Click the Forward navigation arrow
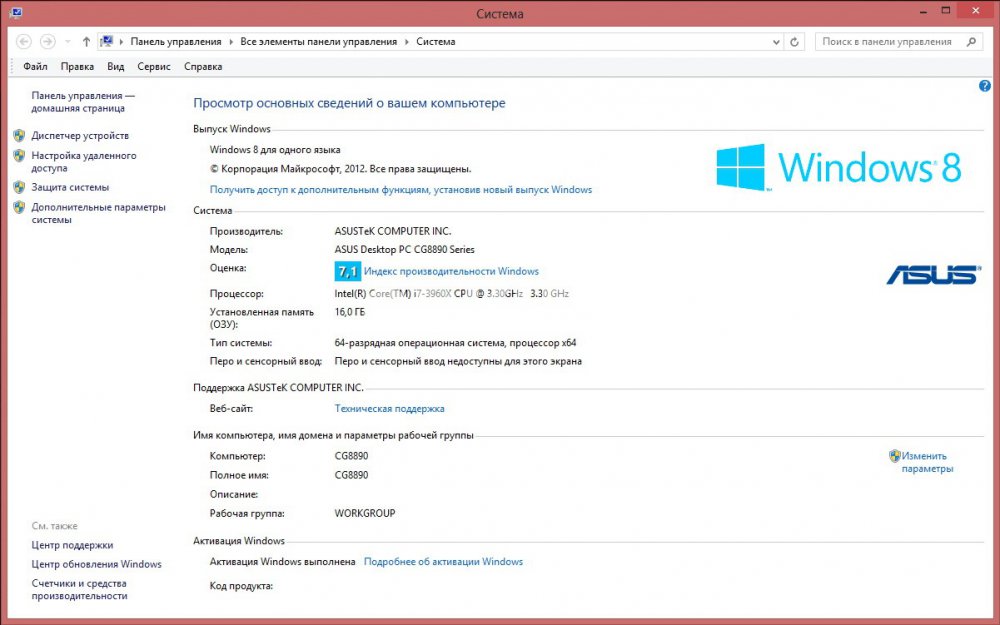 tap(47, 42)
